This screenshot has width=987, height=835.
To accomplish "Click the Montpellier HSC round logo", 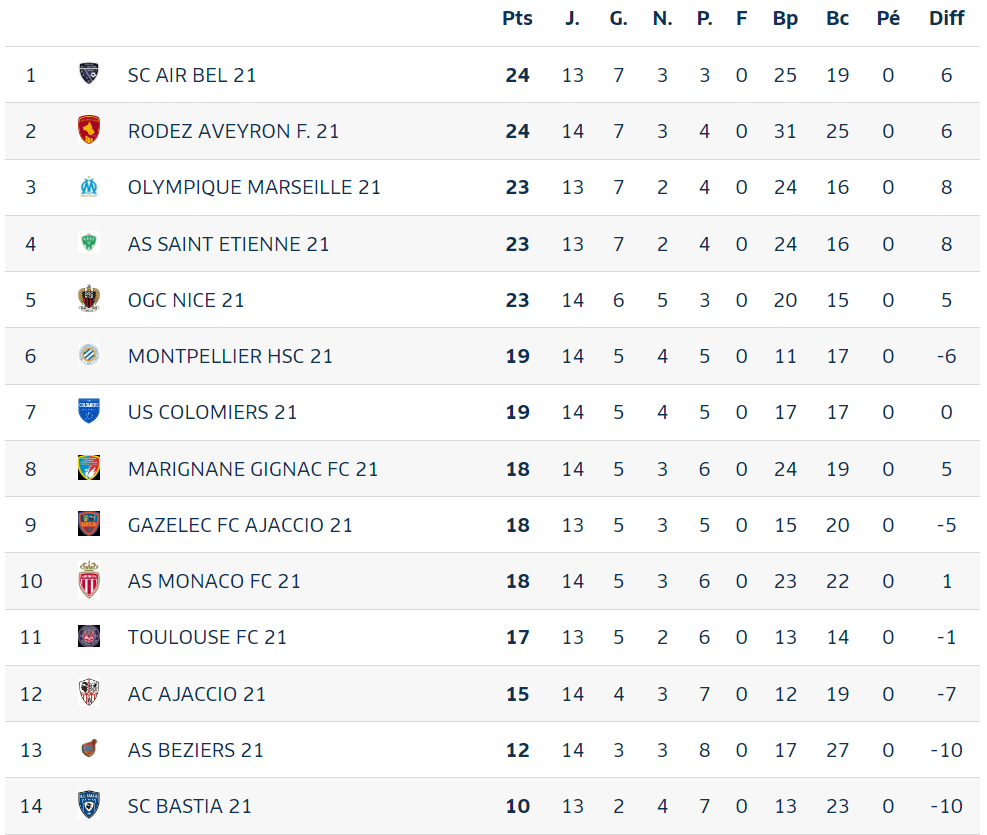I will pyautogui.click(x=89, y=355).
